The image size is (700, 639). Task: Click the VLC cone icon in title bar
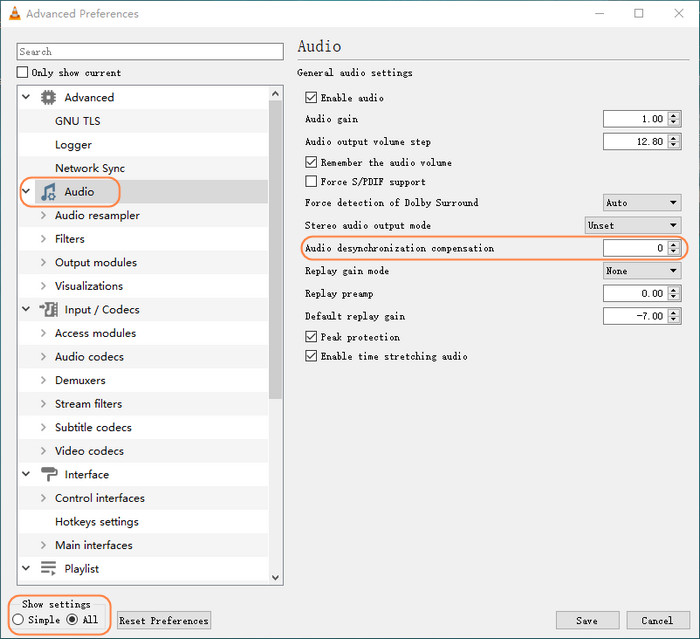(15, 13)
